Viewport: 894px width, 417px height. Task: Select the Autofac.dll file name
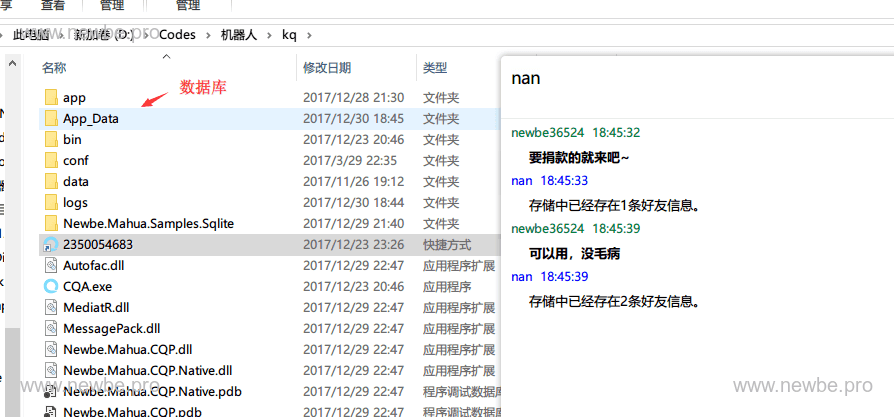coord(94,265)
